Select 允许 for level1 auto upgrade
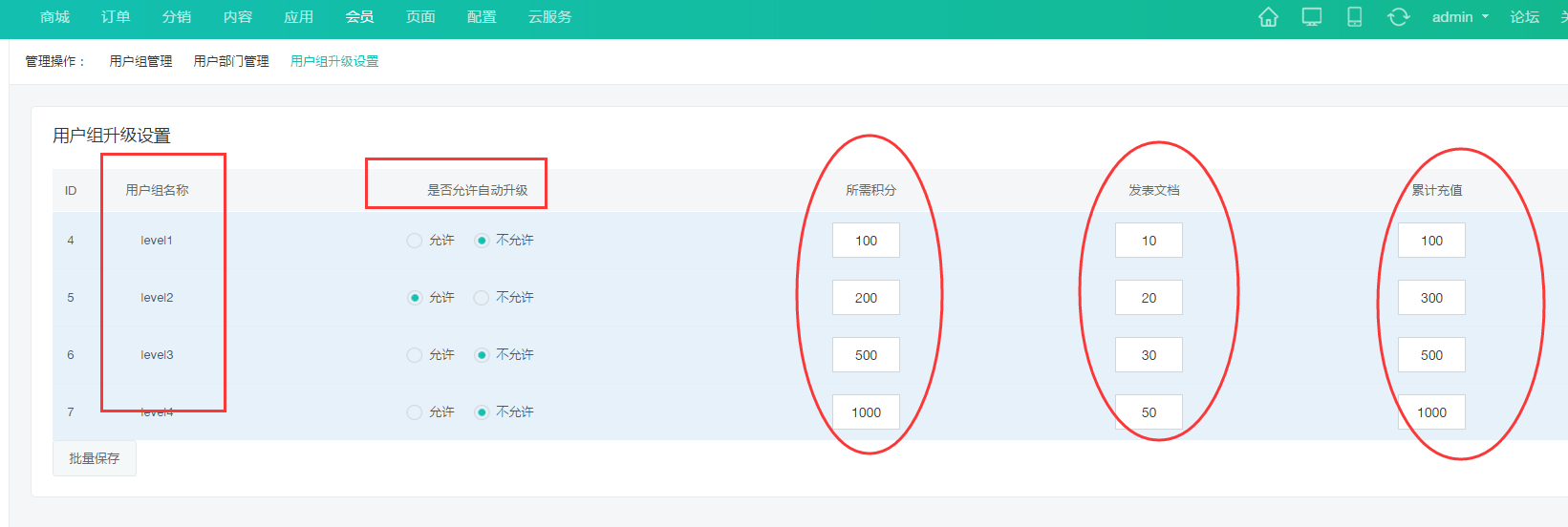 [x=414, y=241]
